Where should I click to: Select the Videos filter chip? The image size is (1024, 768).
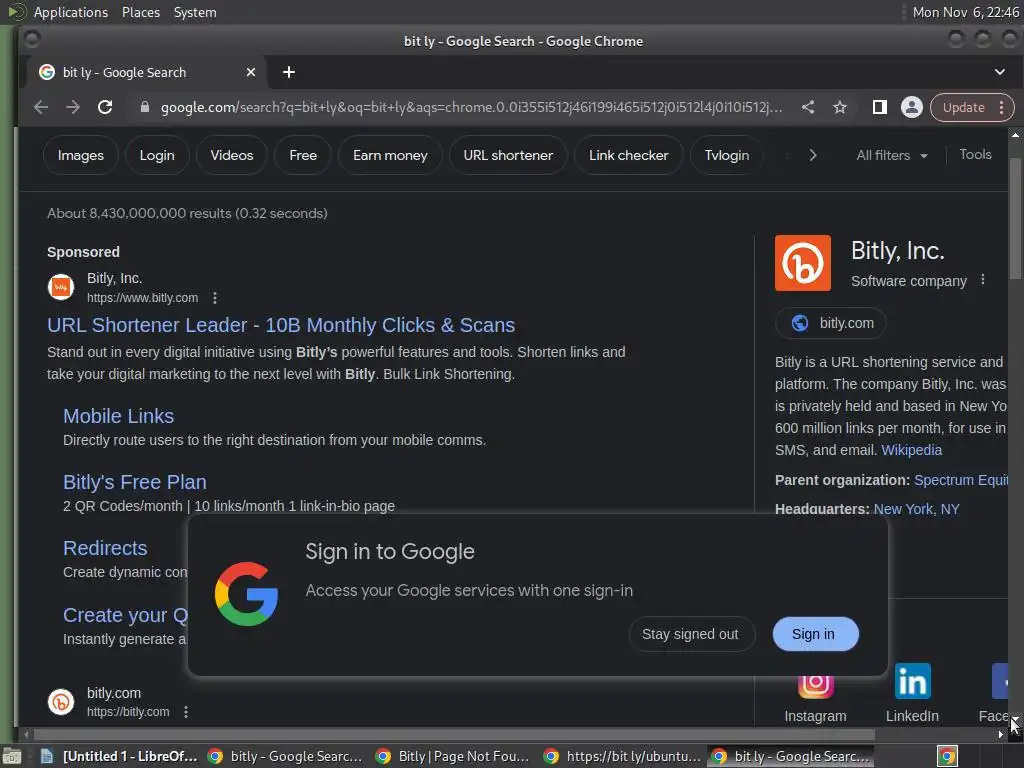232,155
